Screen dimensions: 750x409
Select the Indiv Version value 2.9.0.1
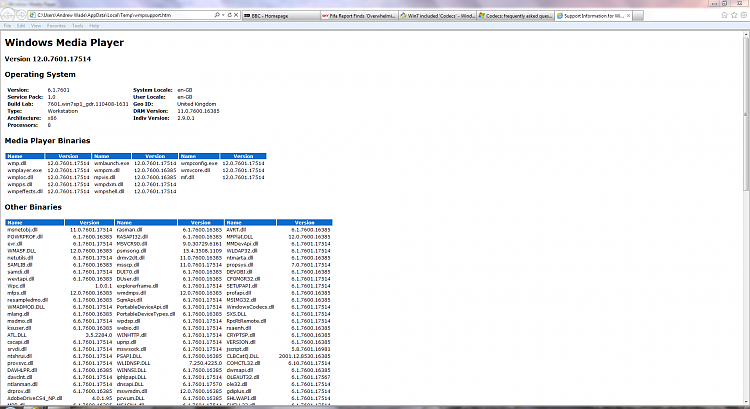[186, 118]
